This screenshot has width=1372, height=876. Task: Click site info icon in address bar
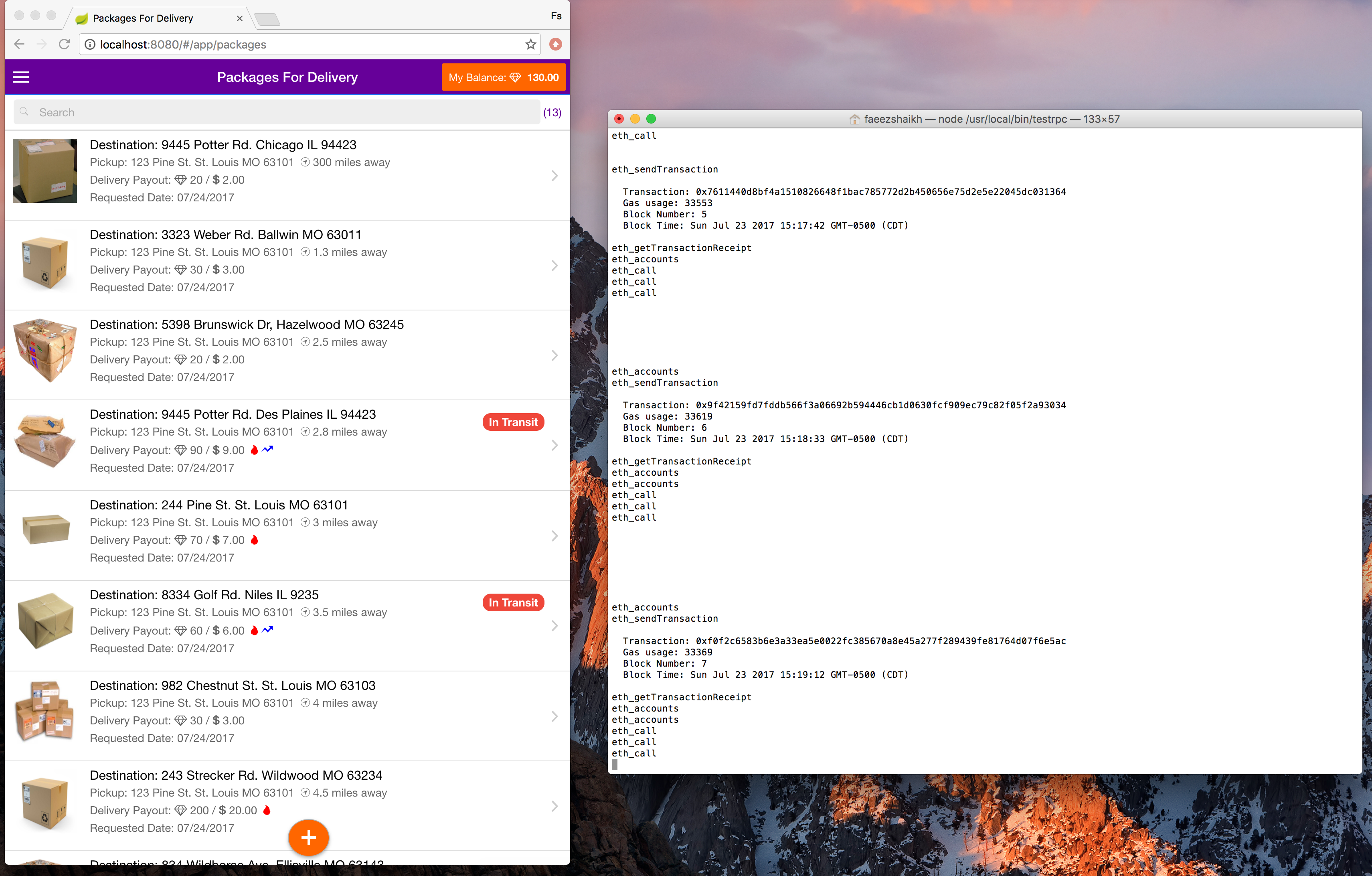90,45
